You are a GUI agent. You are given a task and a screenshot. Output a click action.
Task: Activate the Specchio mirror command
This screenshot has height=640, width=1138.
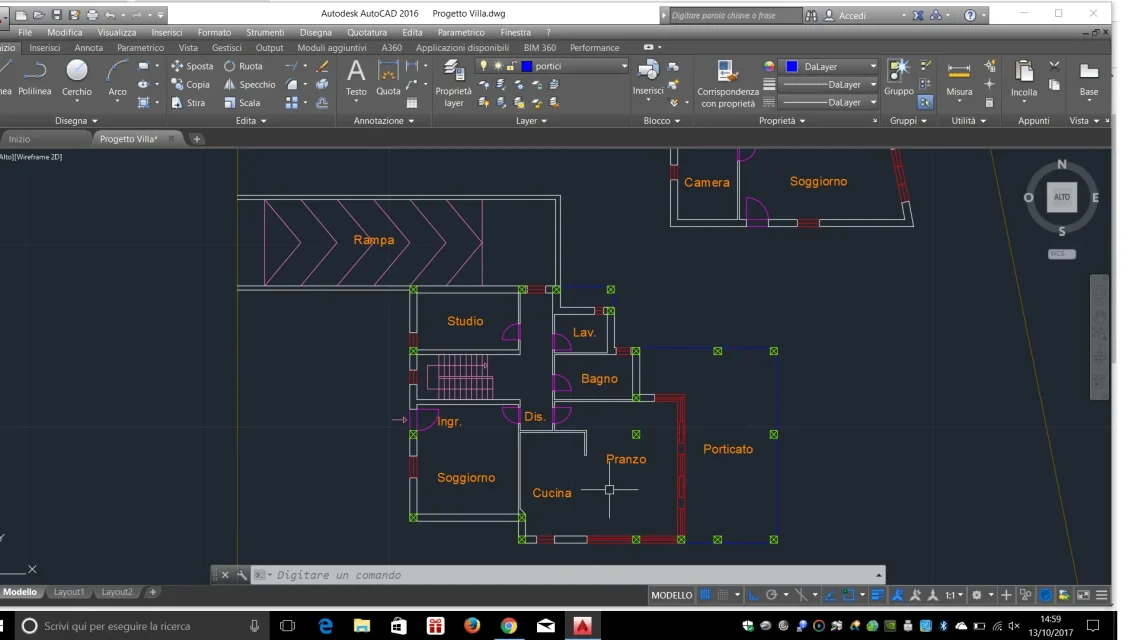pos(249,84)
